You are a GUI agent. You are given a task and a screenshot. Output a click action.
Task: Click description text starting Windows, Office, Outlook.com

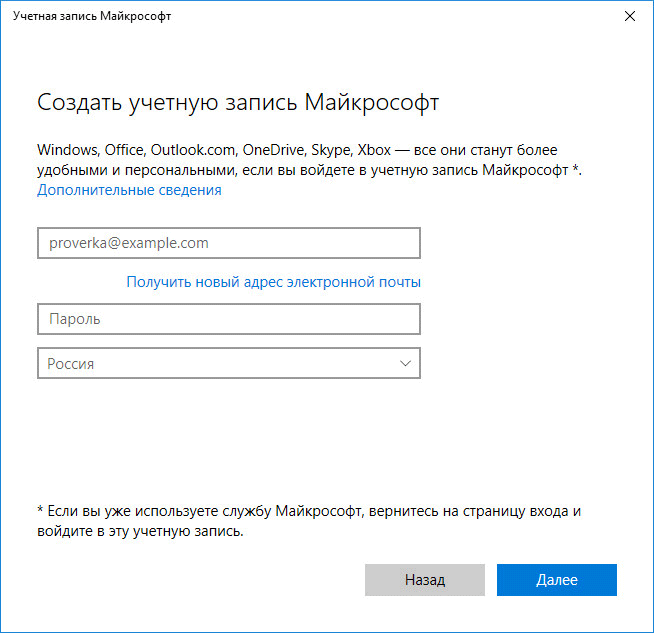coord(309,160)
